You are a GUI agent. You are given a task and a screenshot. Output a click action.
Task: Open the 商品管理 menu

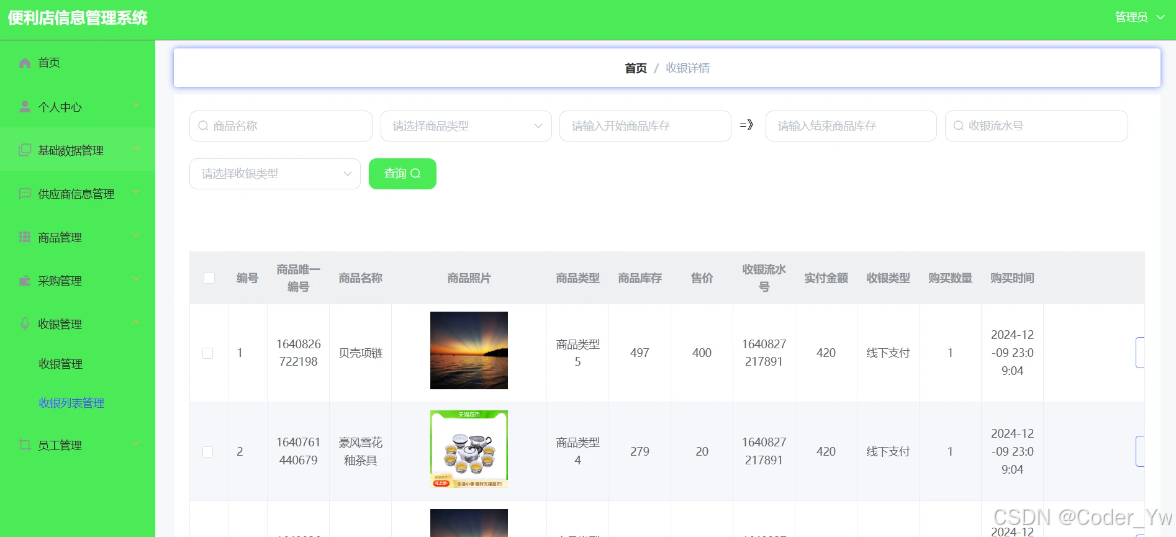coord(77,237)
